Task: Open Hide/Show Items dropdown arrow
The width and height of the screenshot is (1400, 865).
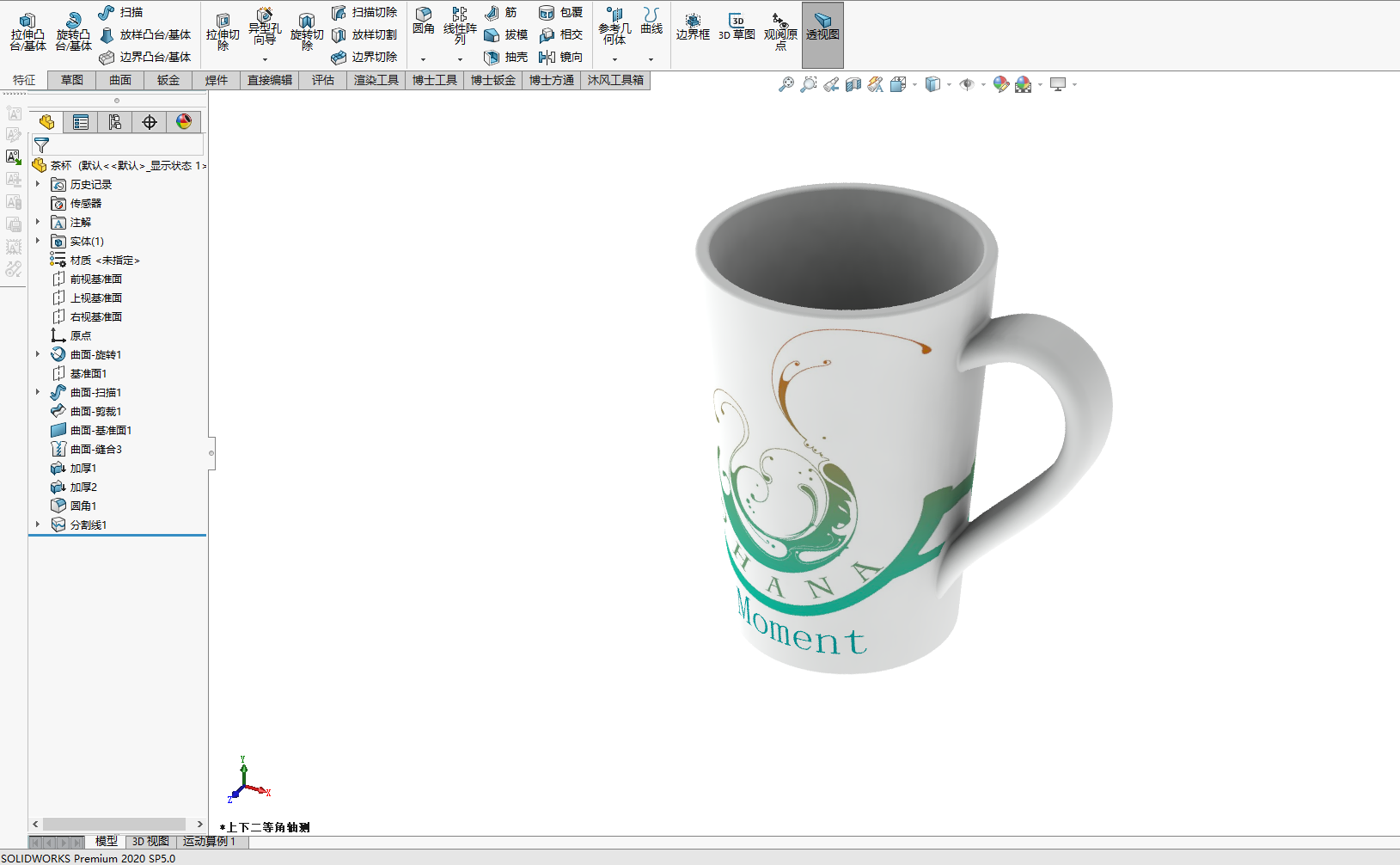Action: point(983,84)
